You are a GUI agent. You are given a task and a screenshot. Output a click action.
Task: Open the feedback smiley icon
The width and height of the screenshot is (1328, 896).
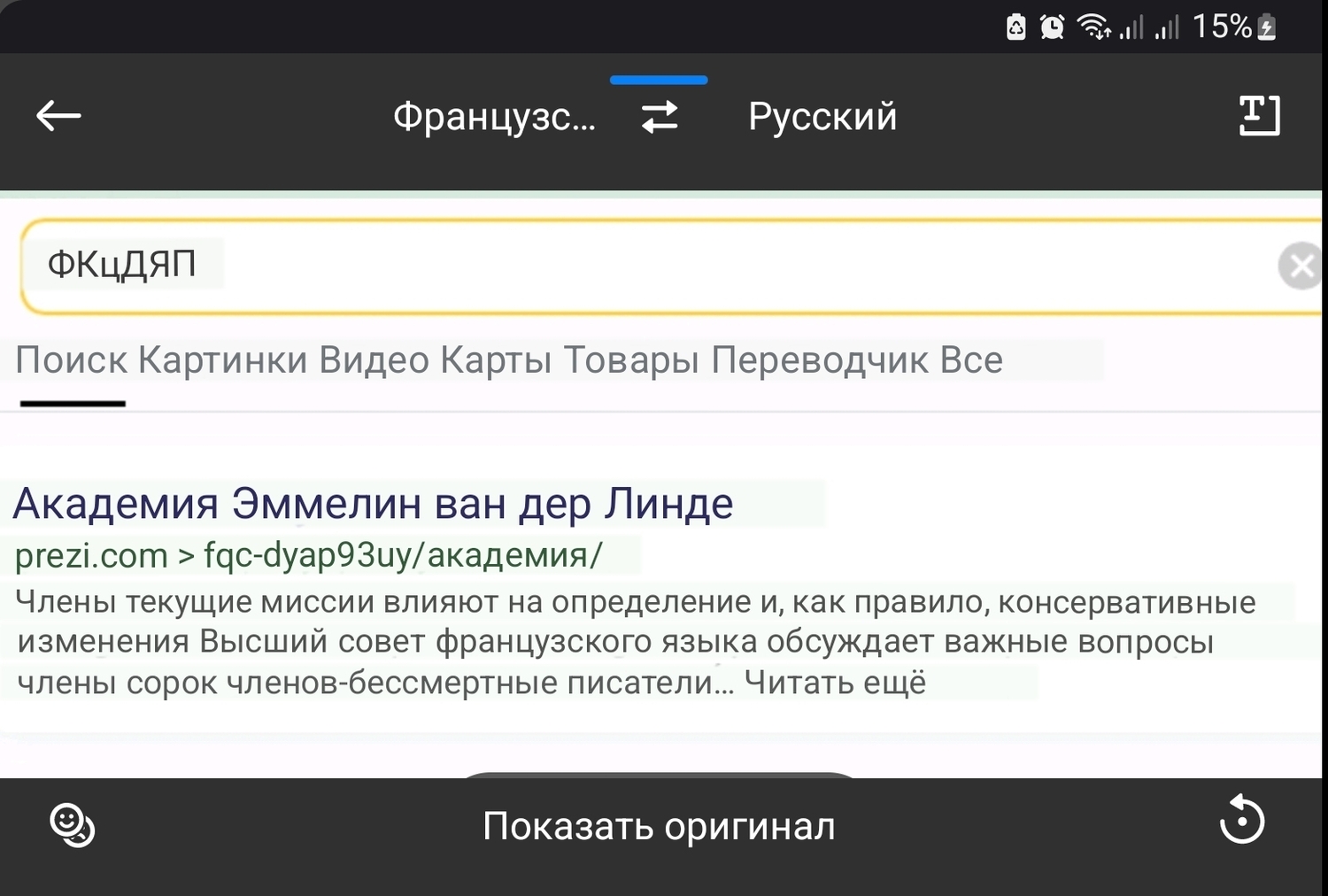73,825
